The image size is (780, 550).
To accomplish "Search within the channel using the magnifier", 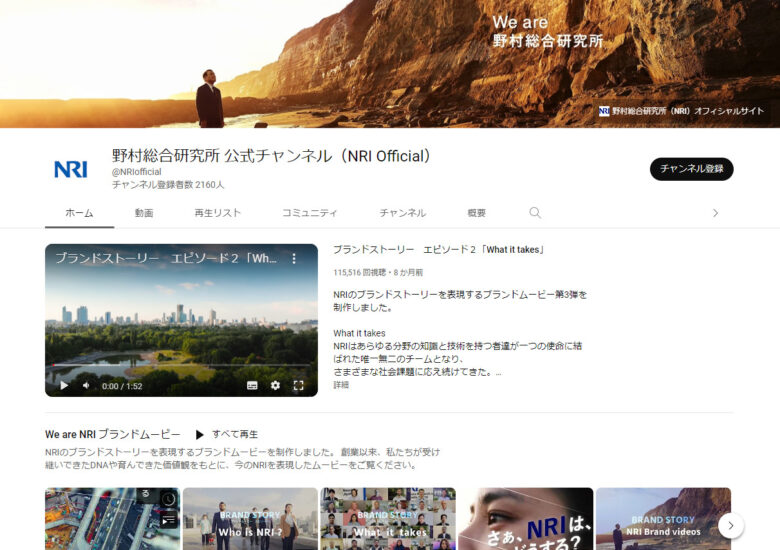I will [535, 213].
